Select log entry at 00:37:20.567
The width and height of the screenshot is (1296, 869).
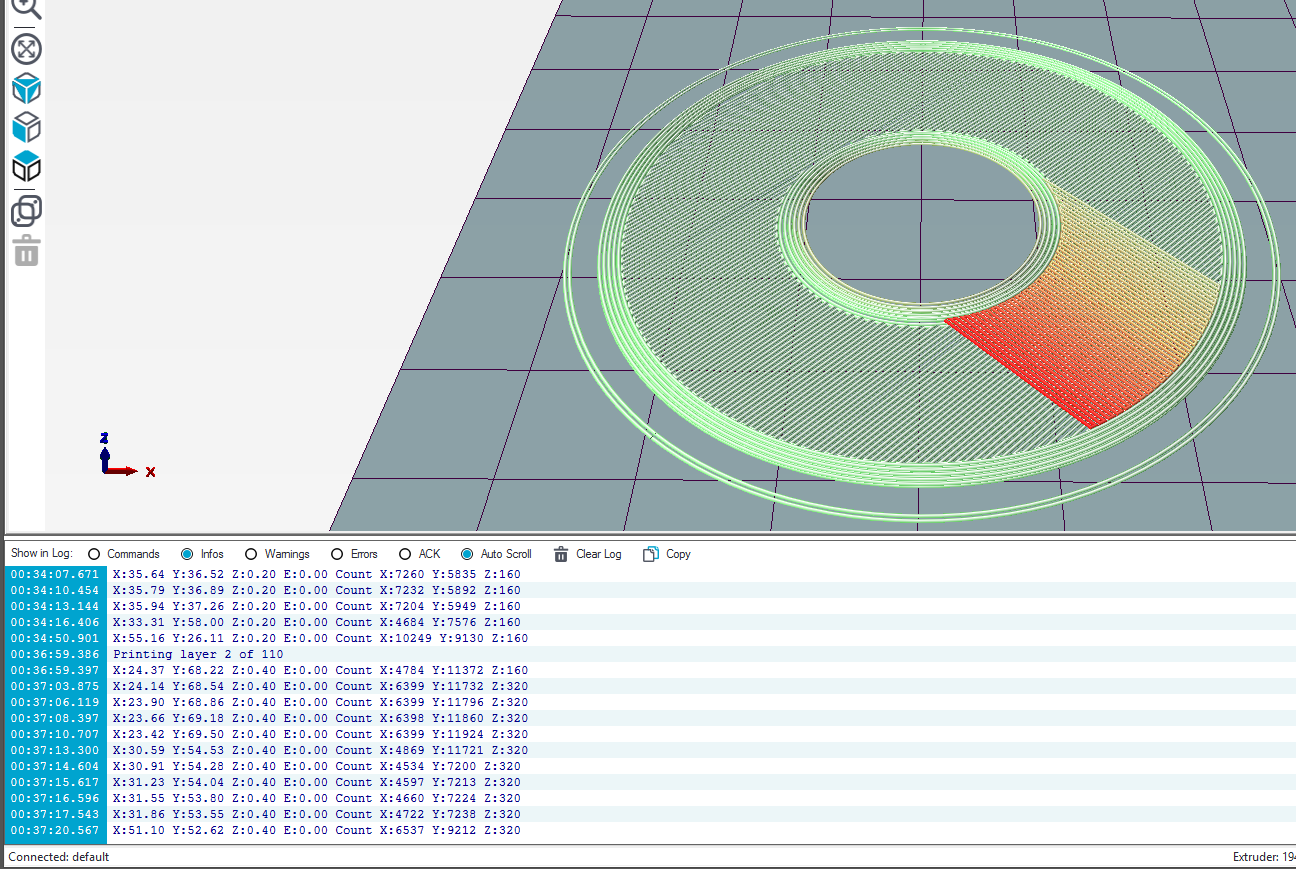(x=648, y=830)
